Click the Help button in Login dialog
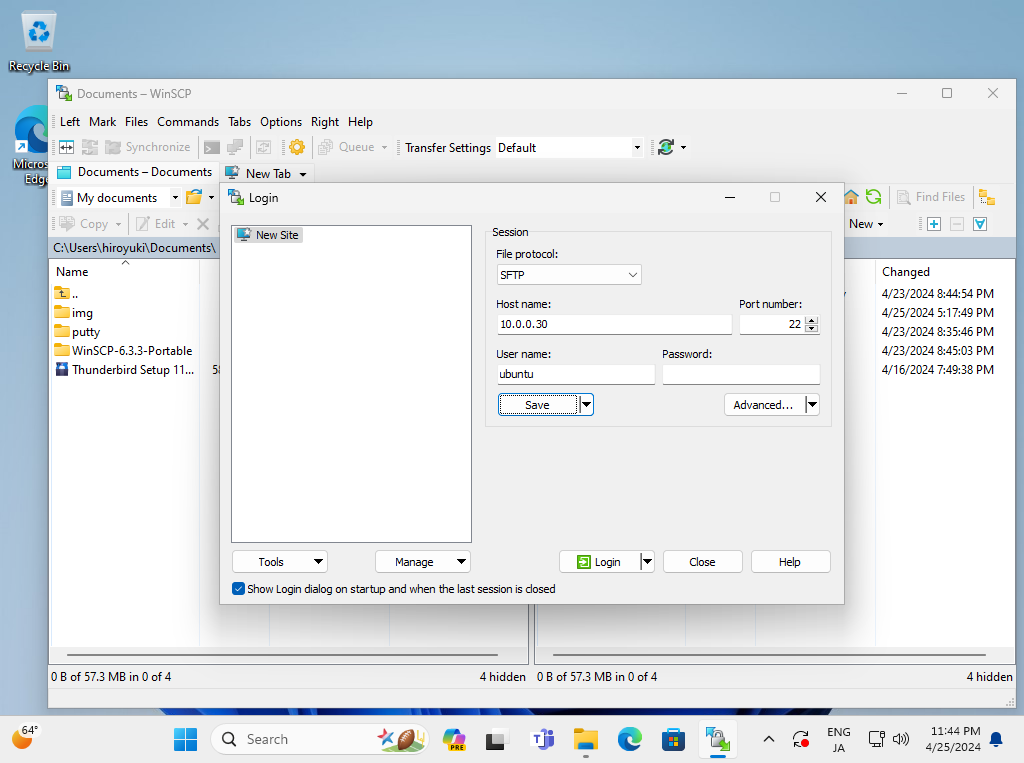Image resolution: width=1024 pixels, height=763 pixels. click(790, 562)
